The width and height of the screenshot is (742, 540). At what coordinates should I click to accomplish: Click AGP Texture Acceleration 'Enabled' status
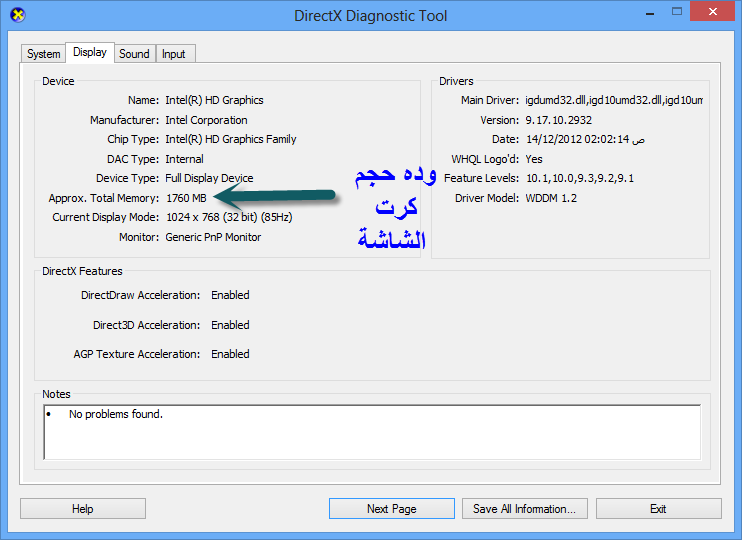tap(230, 354)
